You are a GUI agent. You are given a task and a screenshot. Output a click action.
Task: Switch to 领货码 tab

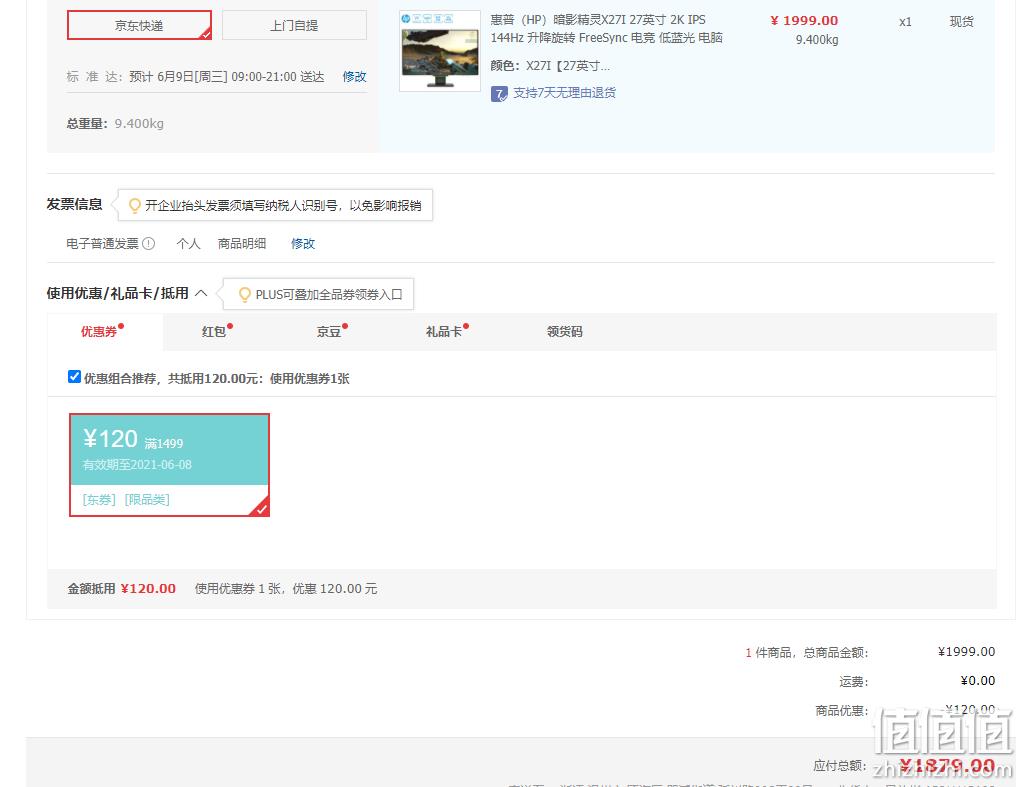click(564, 332)
